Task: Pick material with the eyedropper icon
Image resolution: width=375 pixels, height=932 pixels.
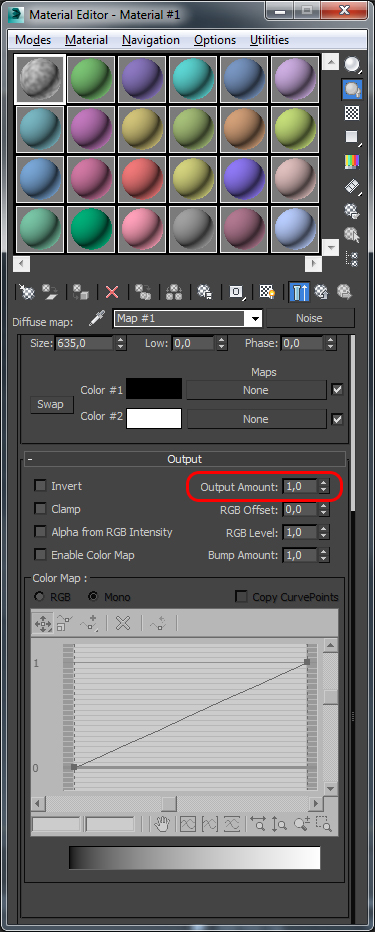Action: pos(96,319)
